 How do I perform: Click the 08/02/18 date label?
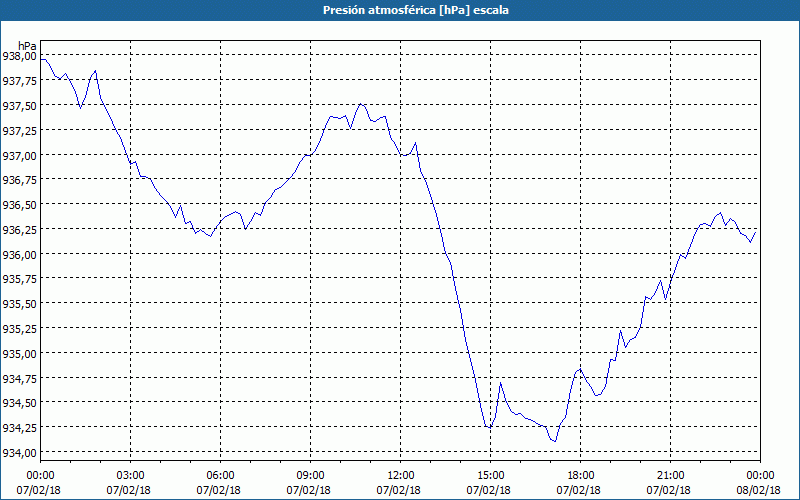pyautogui.click(x=760, y=490)
